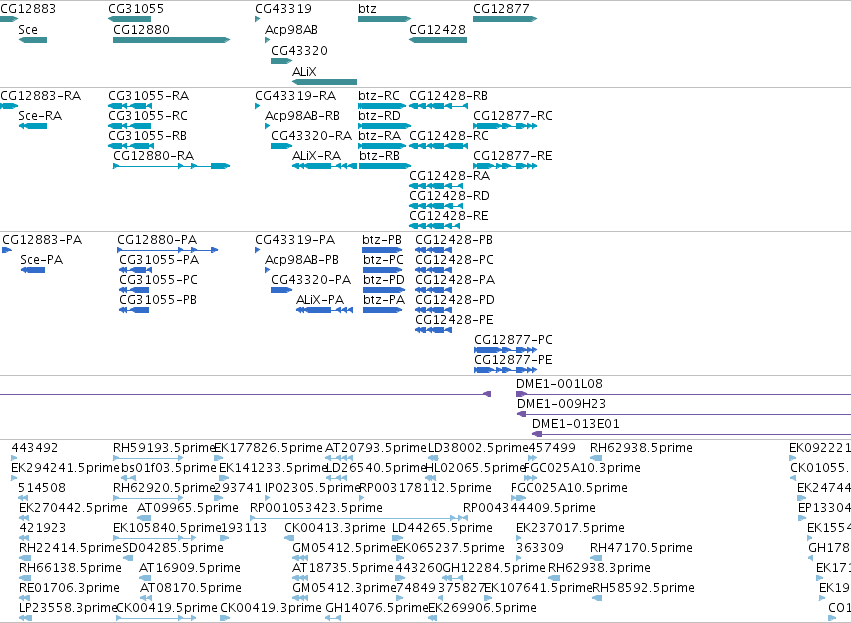The width and height of the screenshot is (851, 623).
Task: Click EST EK270442.5prime label
Action: pyautogui.click(x=73, y=508)
